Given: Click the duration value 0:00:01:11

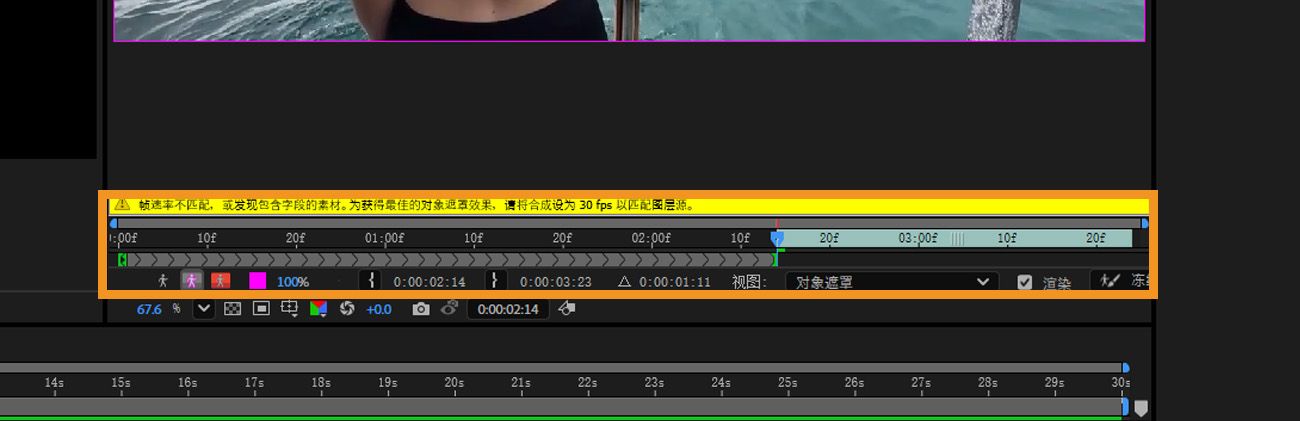Looking at the screenshot, I should pyautogui.click(x=675, y=282).
